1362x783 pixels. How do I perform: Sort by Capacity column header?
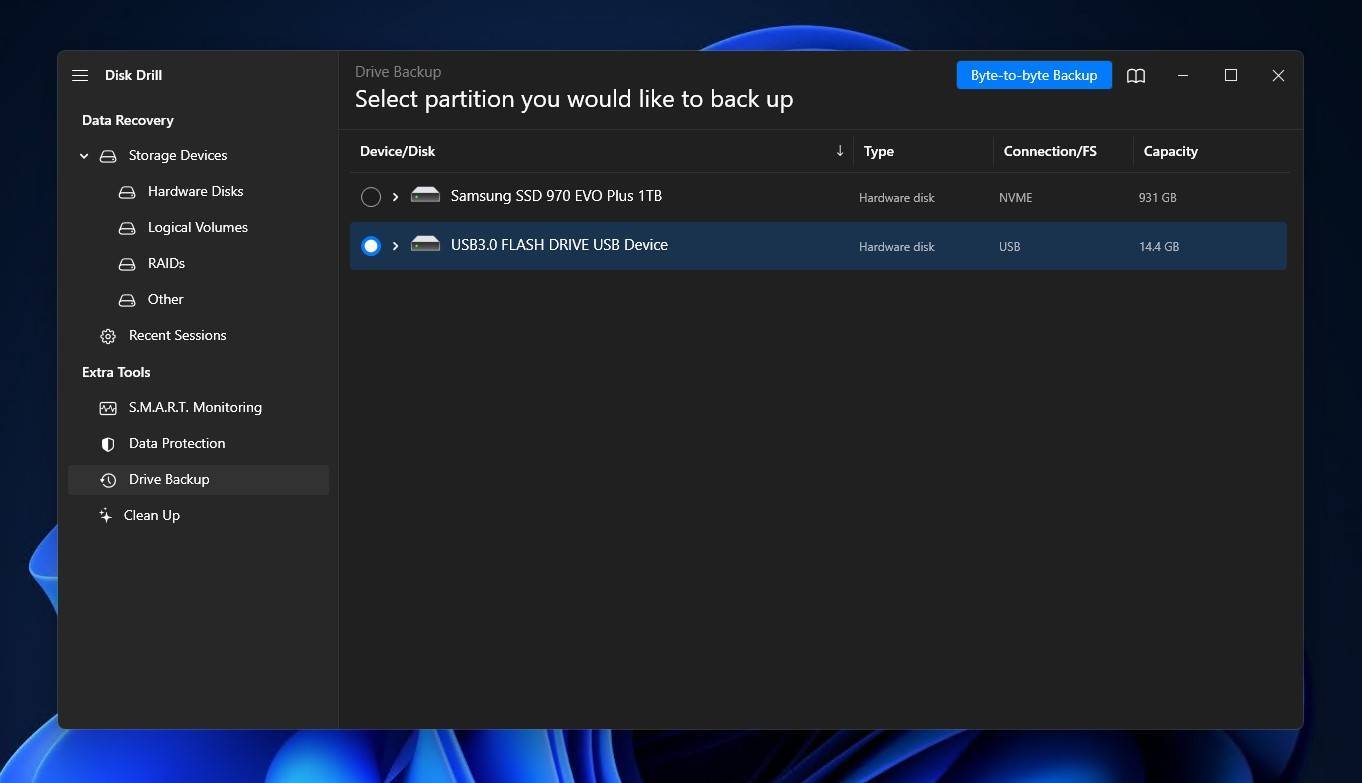pyautogui.click(x=1171, y=151)
